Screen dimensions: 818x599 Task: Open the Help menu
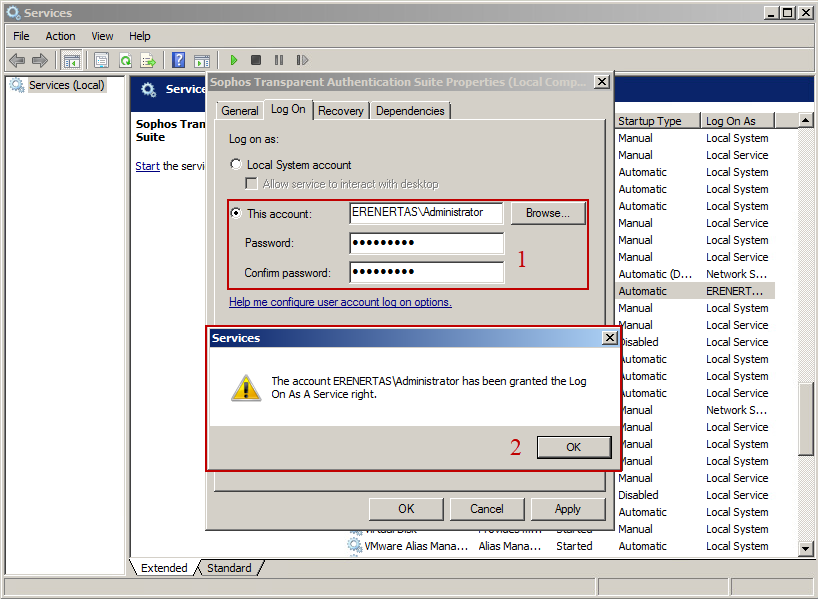click(x=140, y=36)
